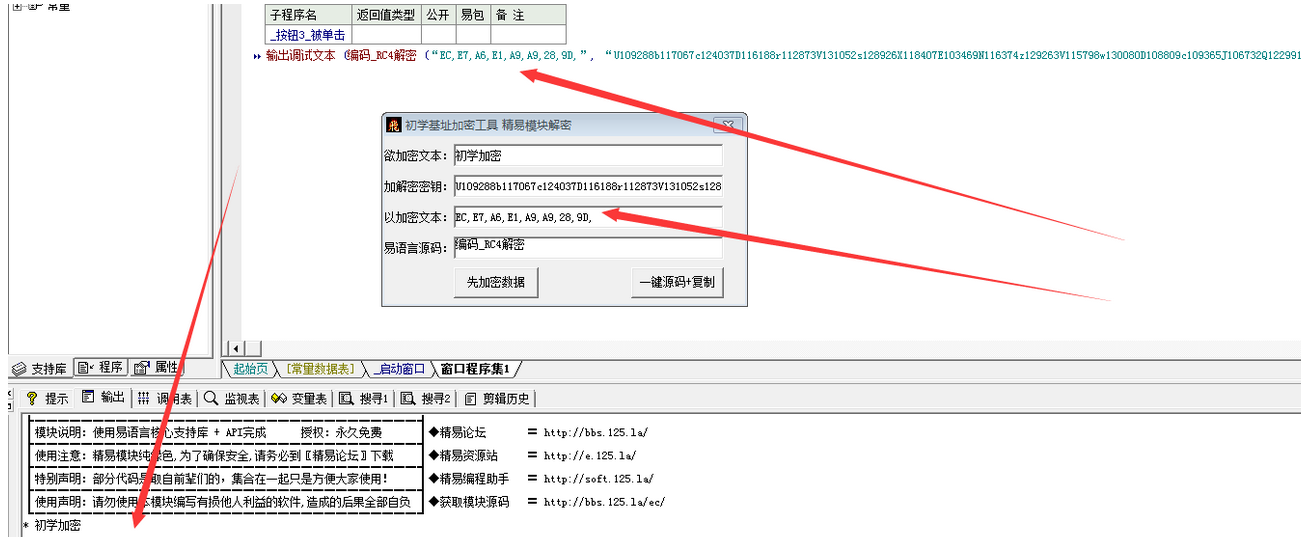Click the "* 初学加密" debug output line

click(52, 525)
